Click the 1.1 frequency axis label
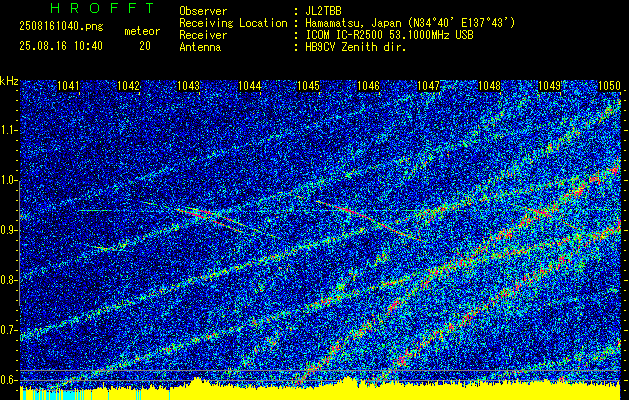This screenshot has height=400, width=629. [x=9, y=130]
